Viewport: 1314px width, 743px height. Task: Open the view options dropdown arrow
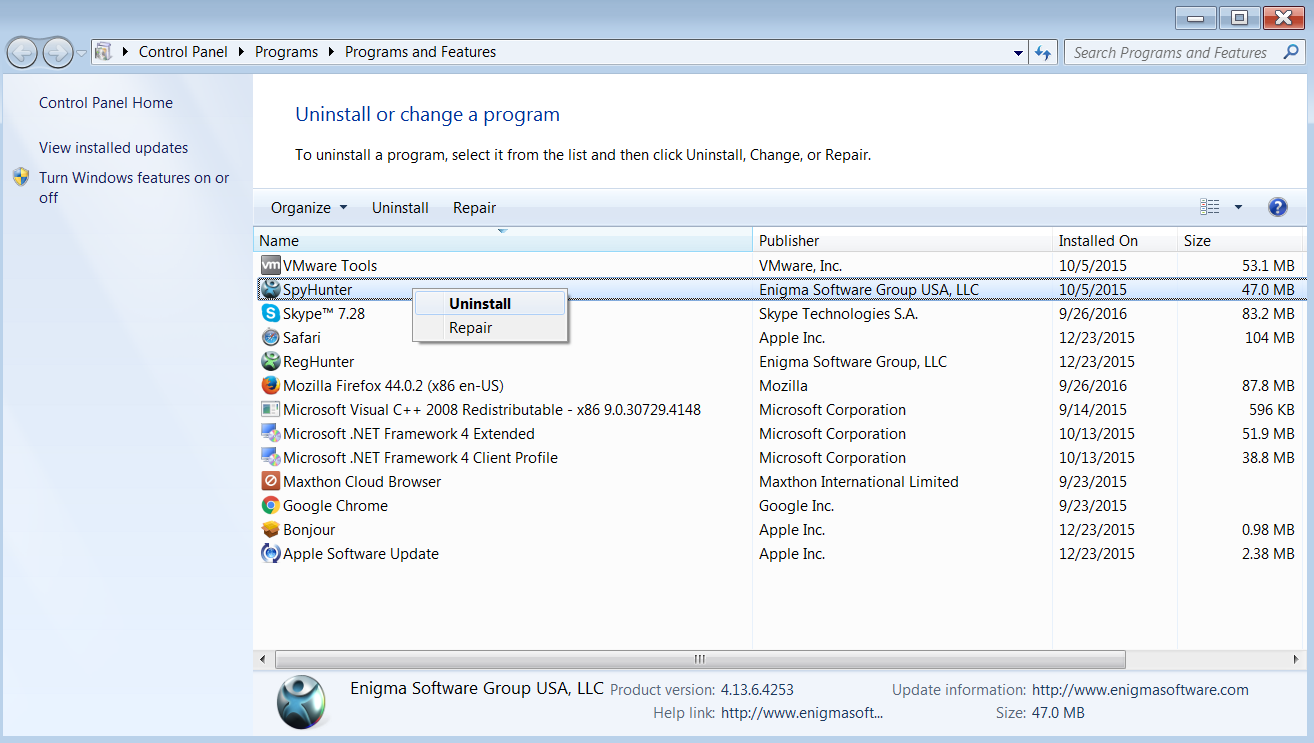pyautogui.click(x=1238, y=207)
